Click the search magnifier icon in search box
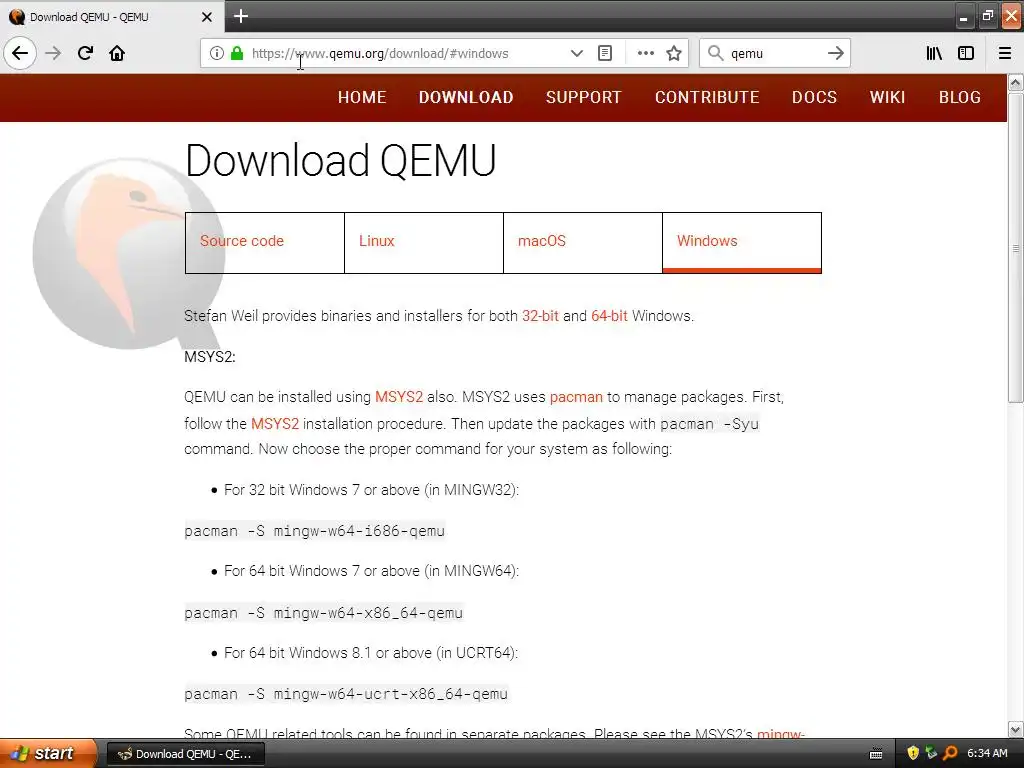Screen dimensions: 1024x768 tap(716, 54)
